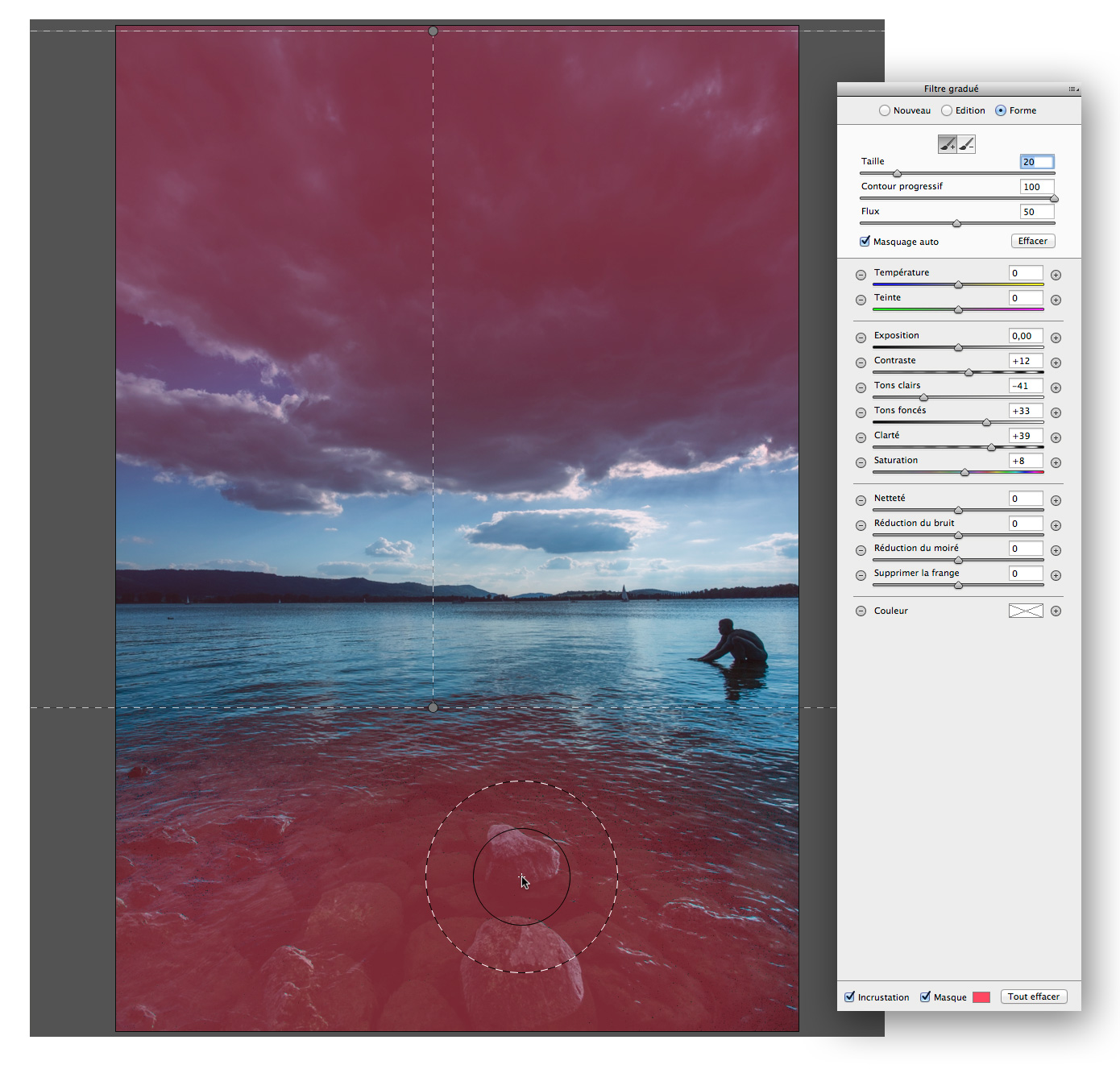Select the Forme radio button
1120x1069 pixels.
(x=1001, y=110)
